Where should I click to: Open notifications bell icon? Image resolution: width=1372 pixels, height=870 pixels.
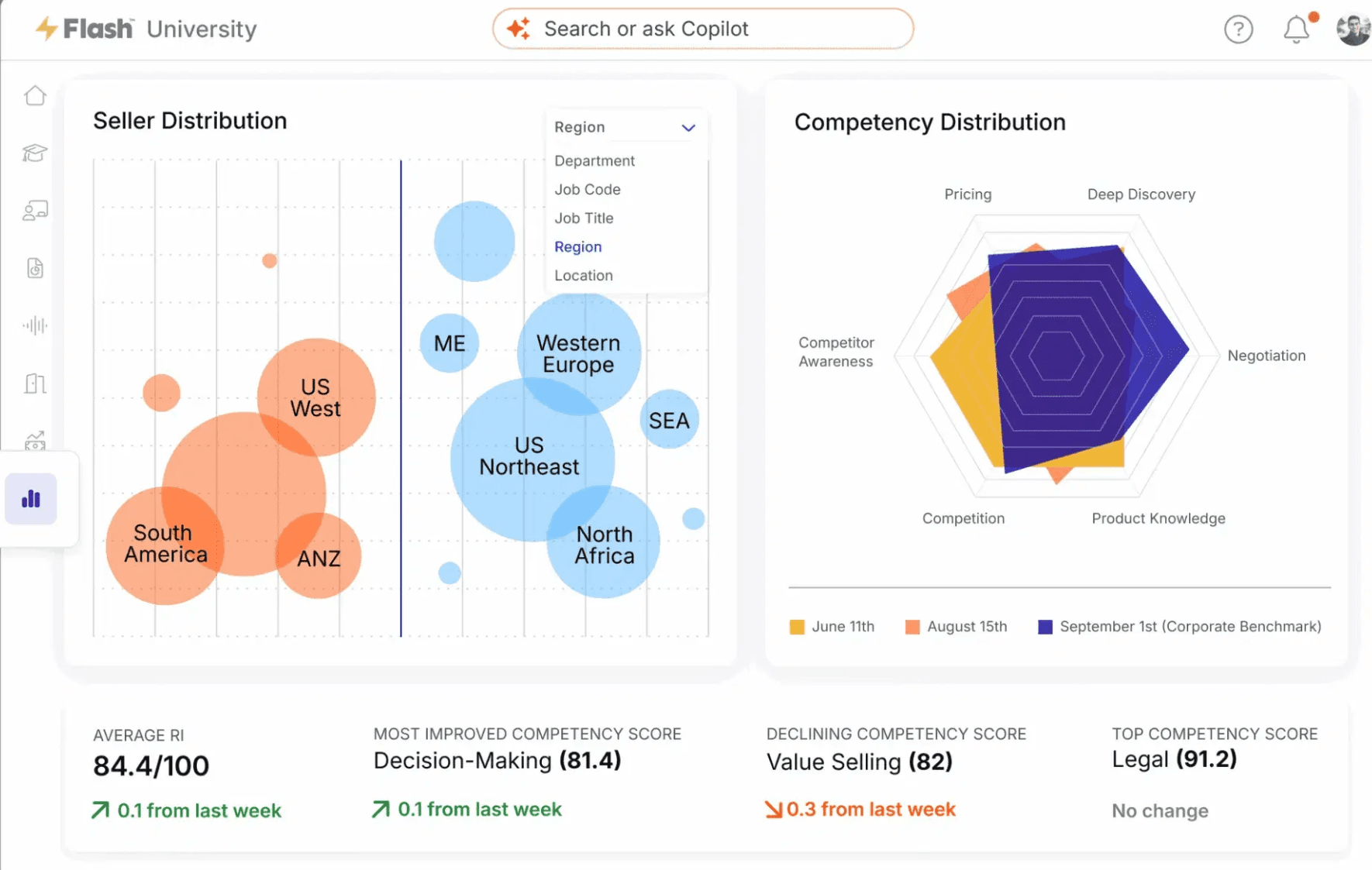click(x=1297, y=29)
